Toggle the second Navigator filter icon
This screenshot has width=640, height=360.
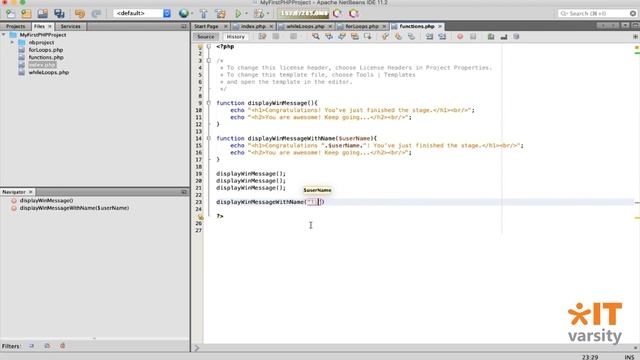click(x=47, y=346)
